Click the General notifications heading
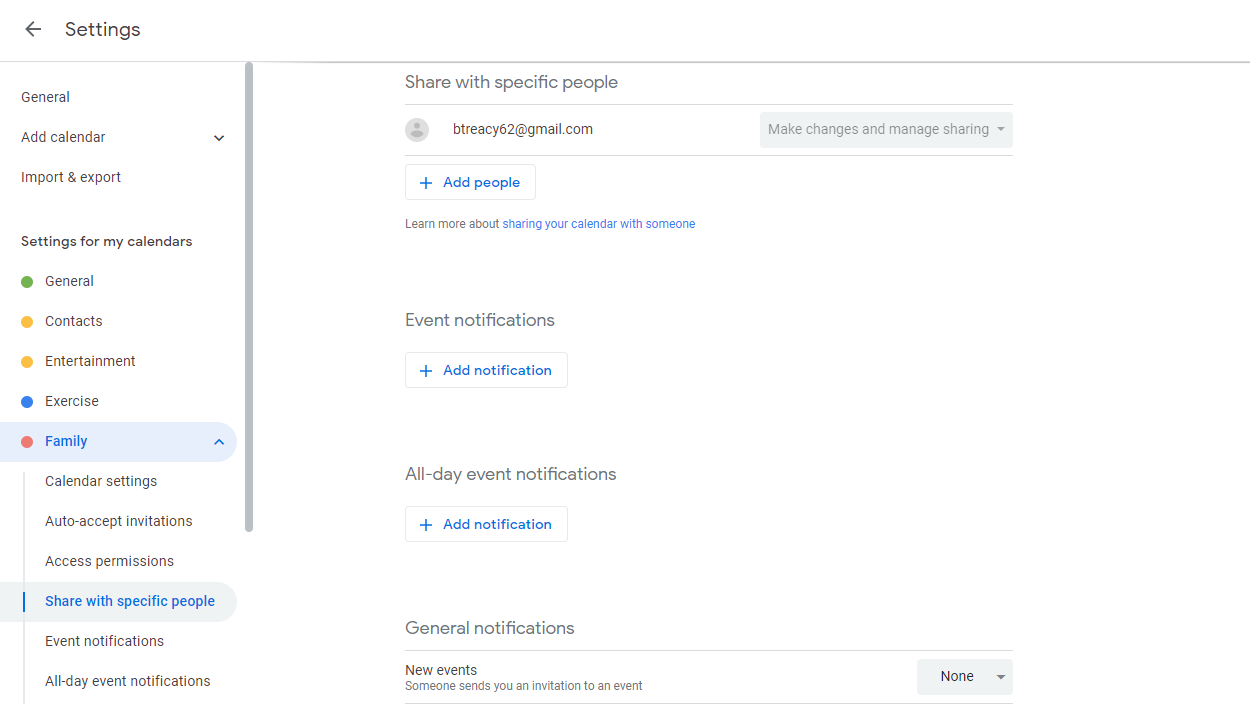 (490, 628)
